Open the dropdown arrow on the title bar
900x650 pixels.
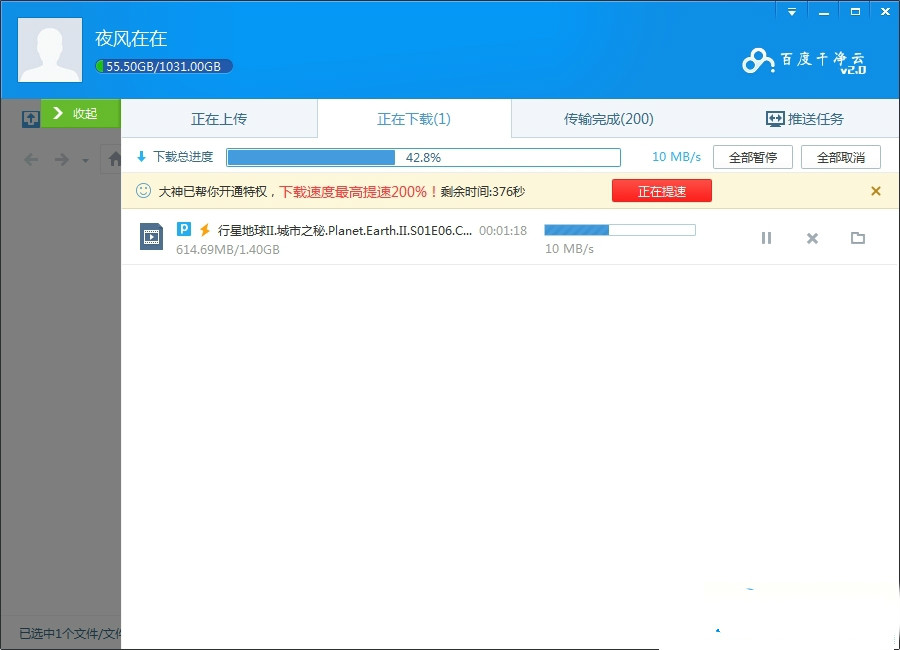click(791, 10)
